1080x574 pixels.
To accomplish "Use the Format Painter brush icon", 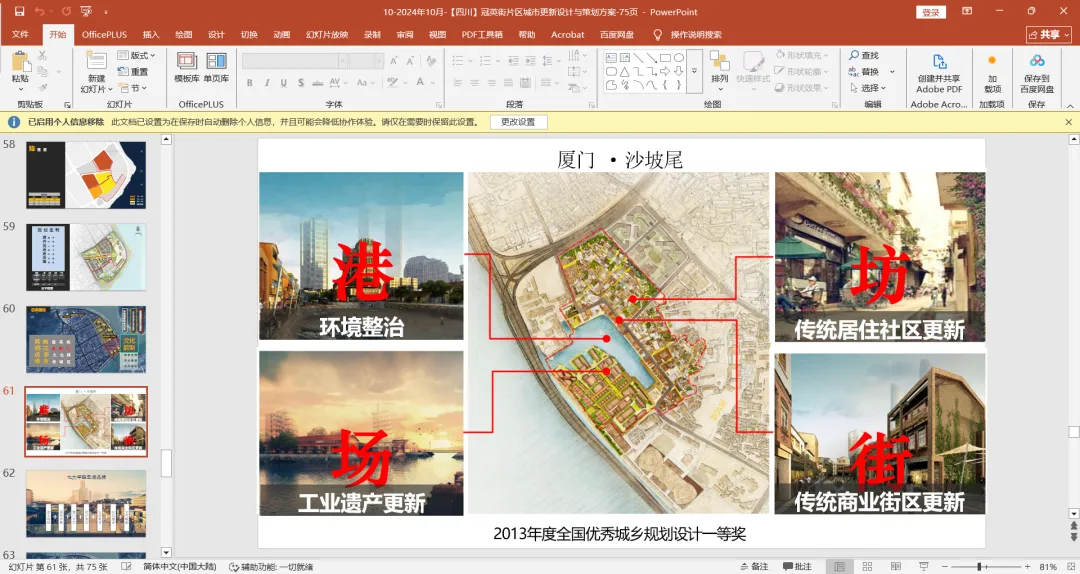I will pyautogui.click(x=43, y=88).
